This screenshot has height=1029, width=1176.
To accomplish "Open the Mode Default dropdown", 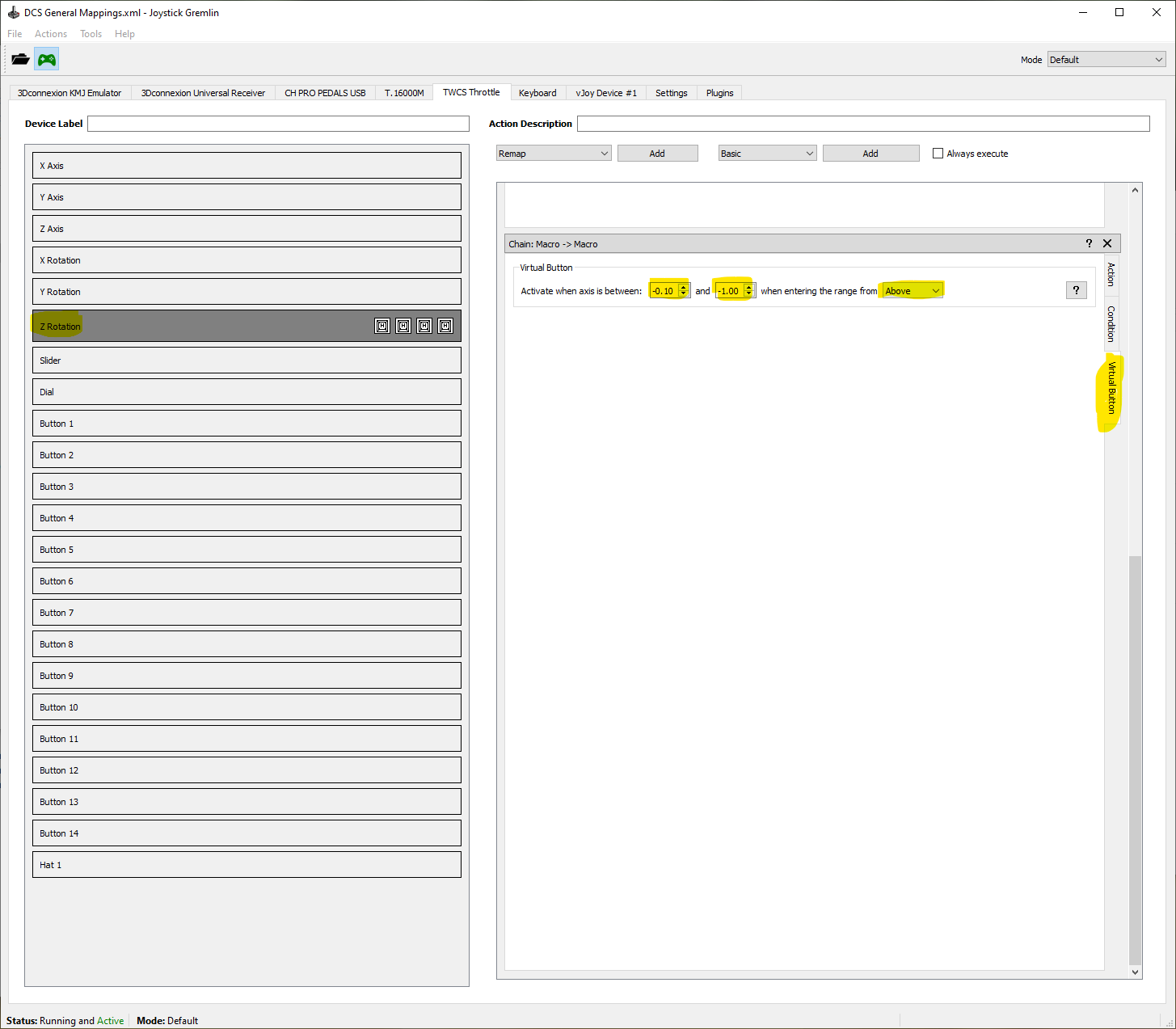I will [1106, 60].
